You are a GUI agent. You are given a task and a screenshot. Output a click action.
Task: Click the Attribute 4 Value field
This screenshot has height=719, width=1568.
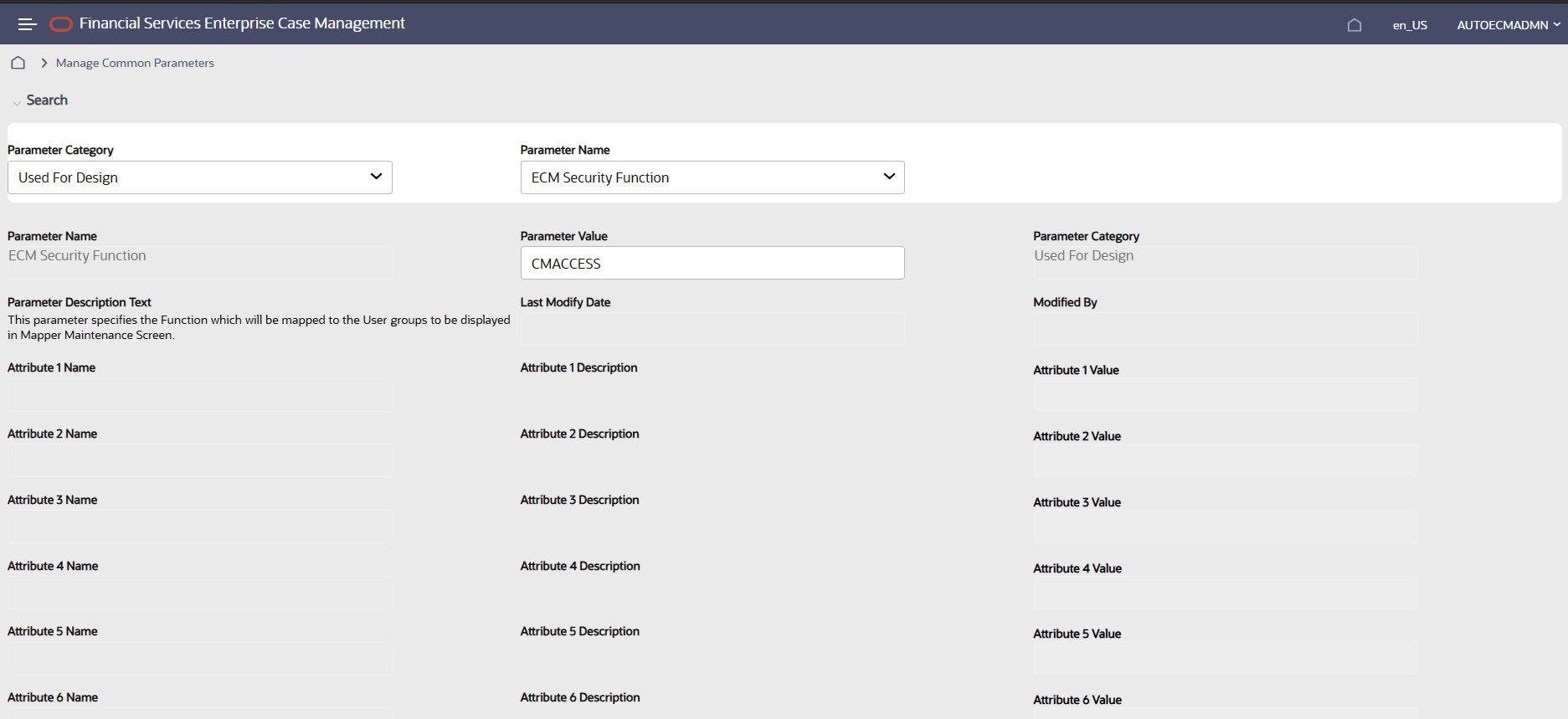tap(1226, 593)
